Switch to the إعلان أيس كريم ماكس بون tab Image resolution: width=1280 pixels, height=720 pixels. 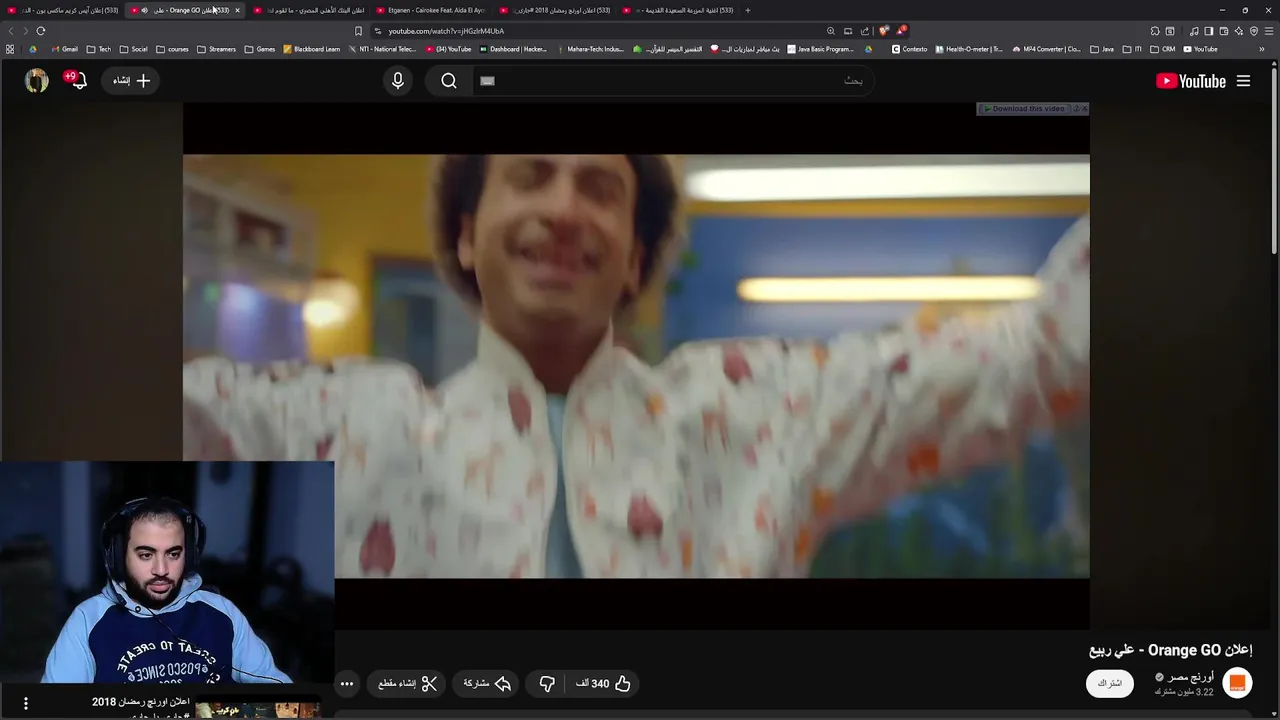tap(62, 10)
